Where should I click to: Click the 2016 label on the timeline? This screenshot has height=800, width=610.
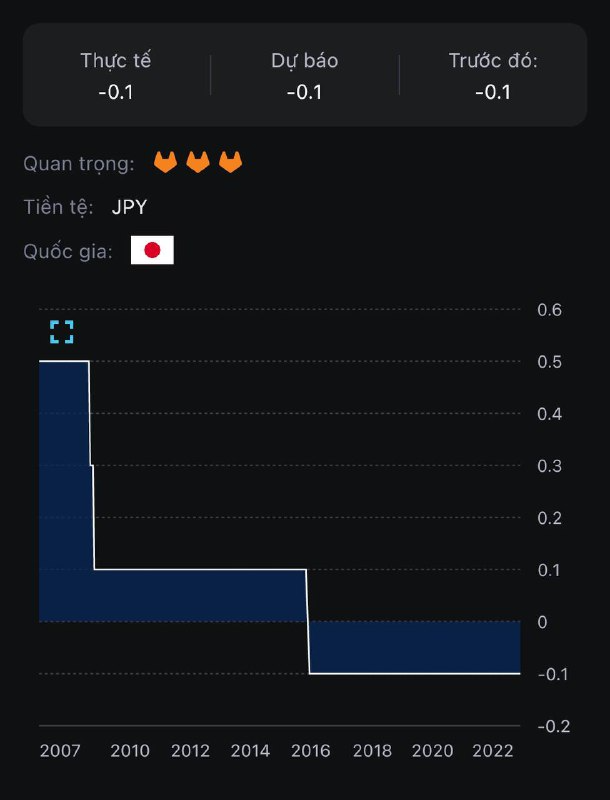[x=311, y=751]
